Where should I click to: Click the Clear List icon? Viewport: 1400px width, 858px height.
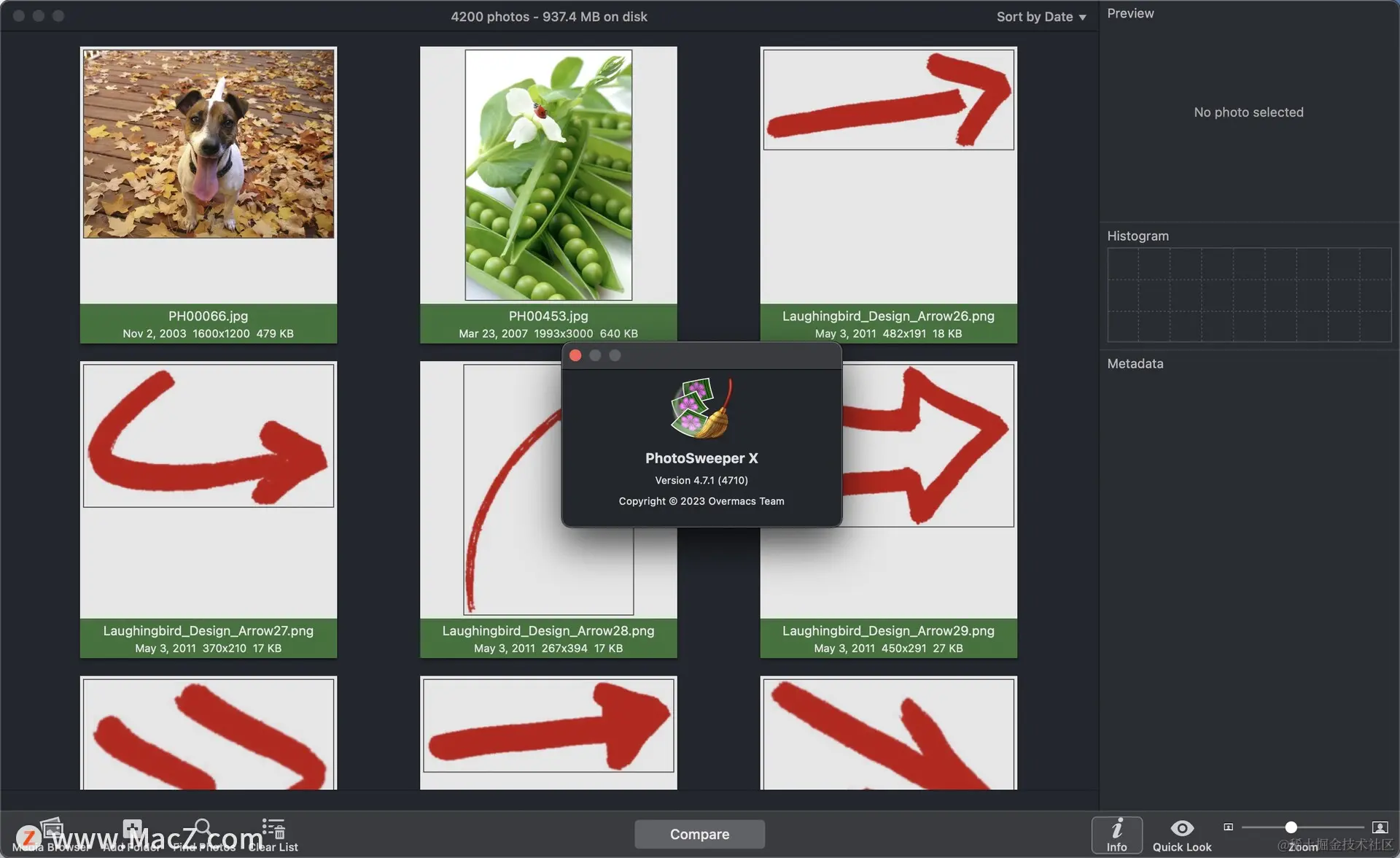(273, 830)
